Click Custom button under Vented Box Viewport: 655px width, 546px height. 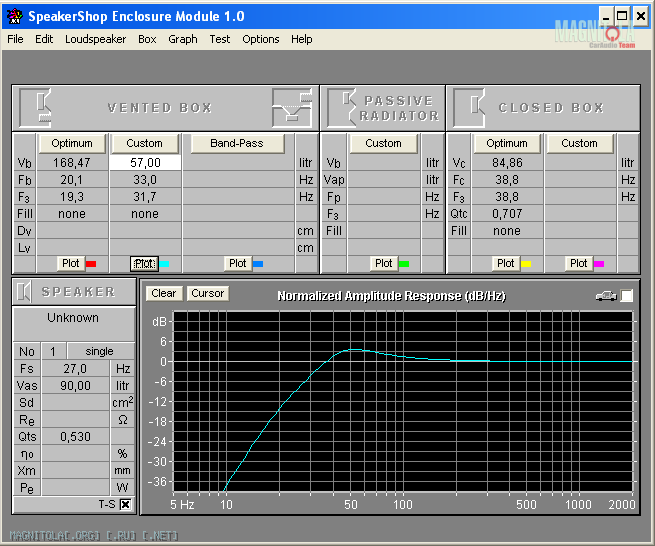145,143
